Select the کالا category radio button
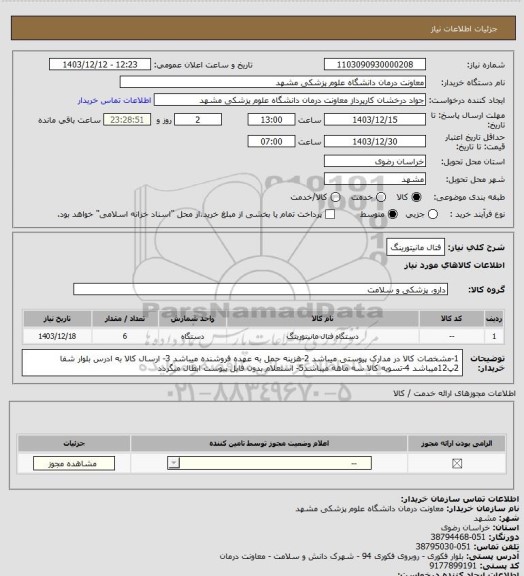The width and height of the screenshot is (524, 576). (416, 197)
